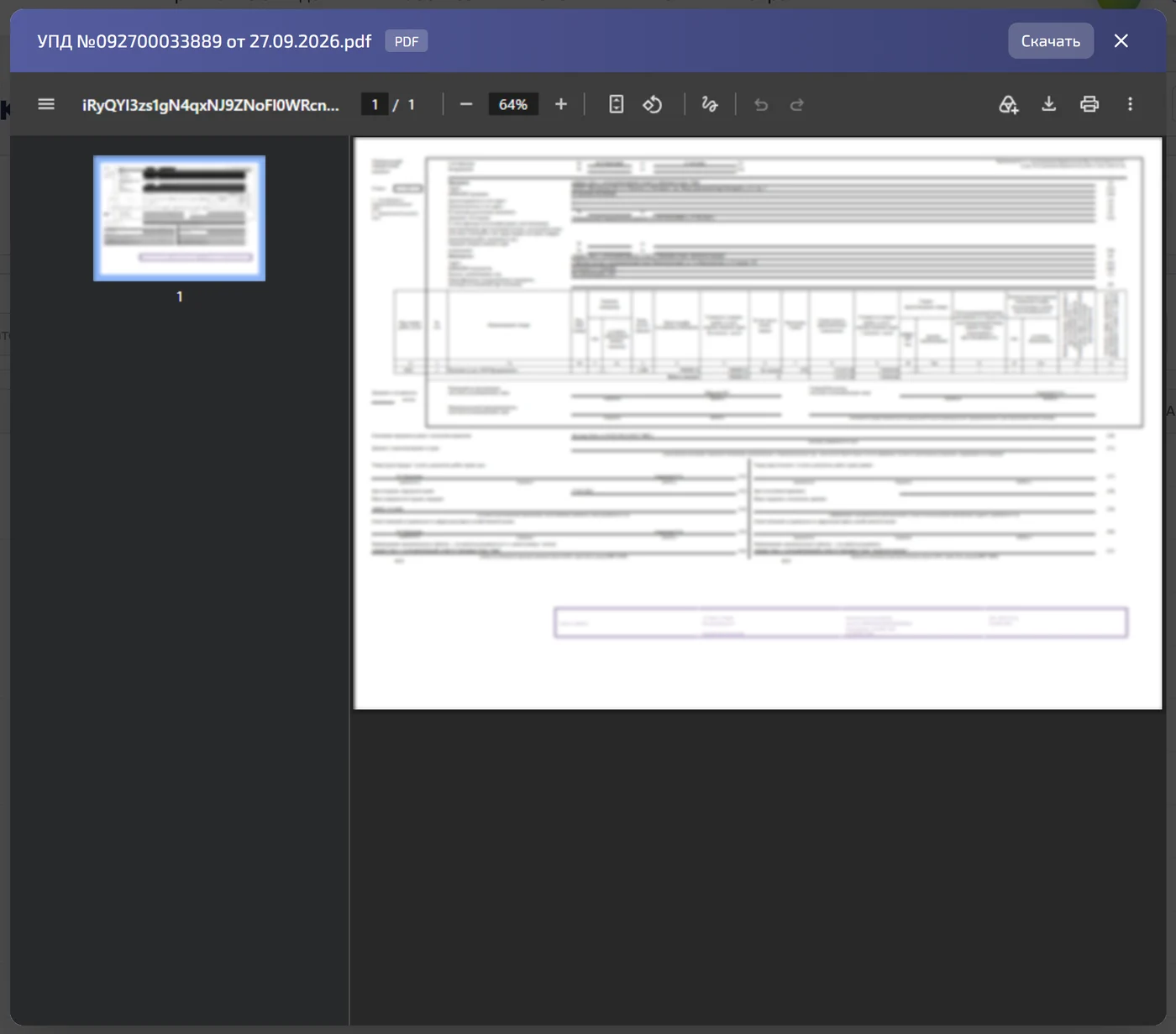Edit the current page number field
This screenshot has height=1034, width=1176.
coord(375,104)
